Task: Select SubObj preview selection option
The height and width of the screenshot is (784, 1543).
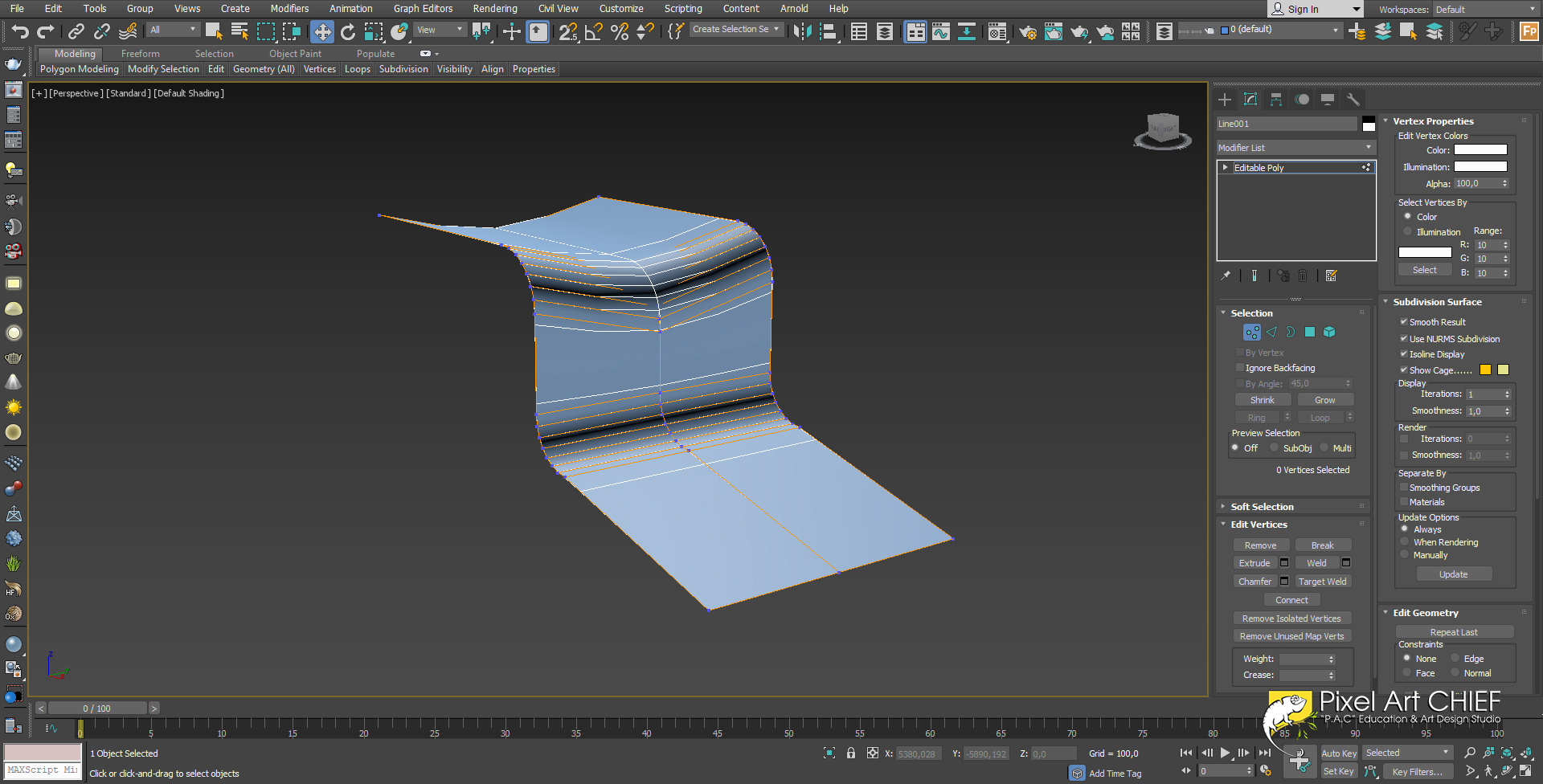Action: tap(1275, 448)
